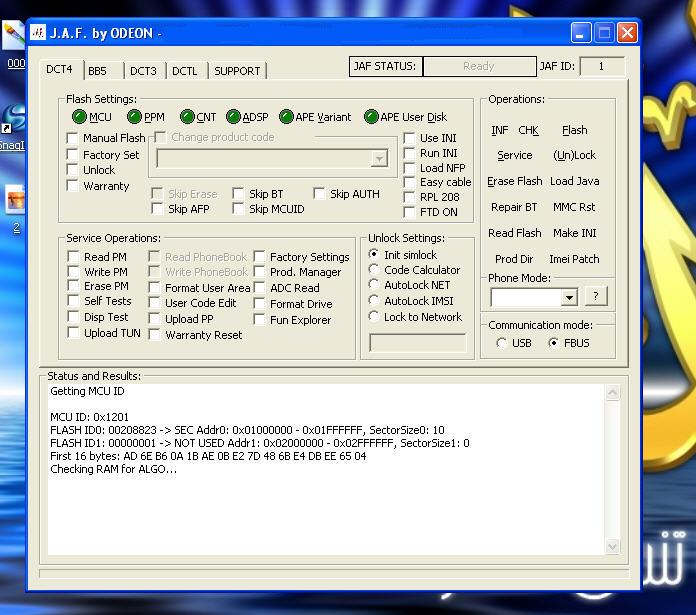
Task: Toggle the Skip AUTH checkbox
Action: (319, 193)
